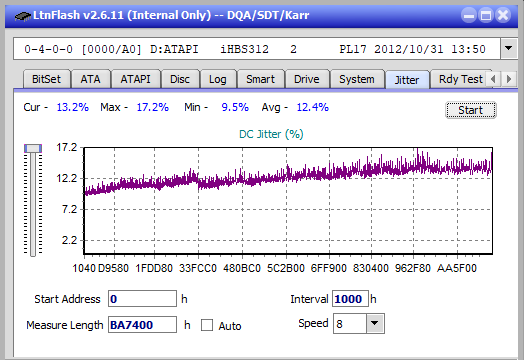Enable the Auto checkbox
Screen dimensions: 524x360
(207, 325)
